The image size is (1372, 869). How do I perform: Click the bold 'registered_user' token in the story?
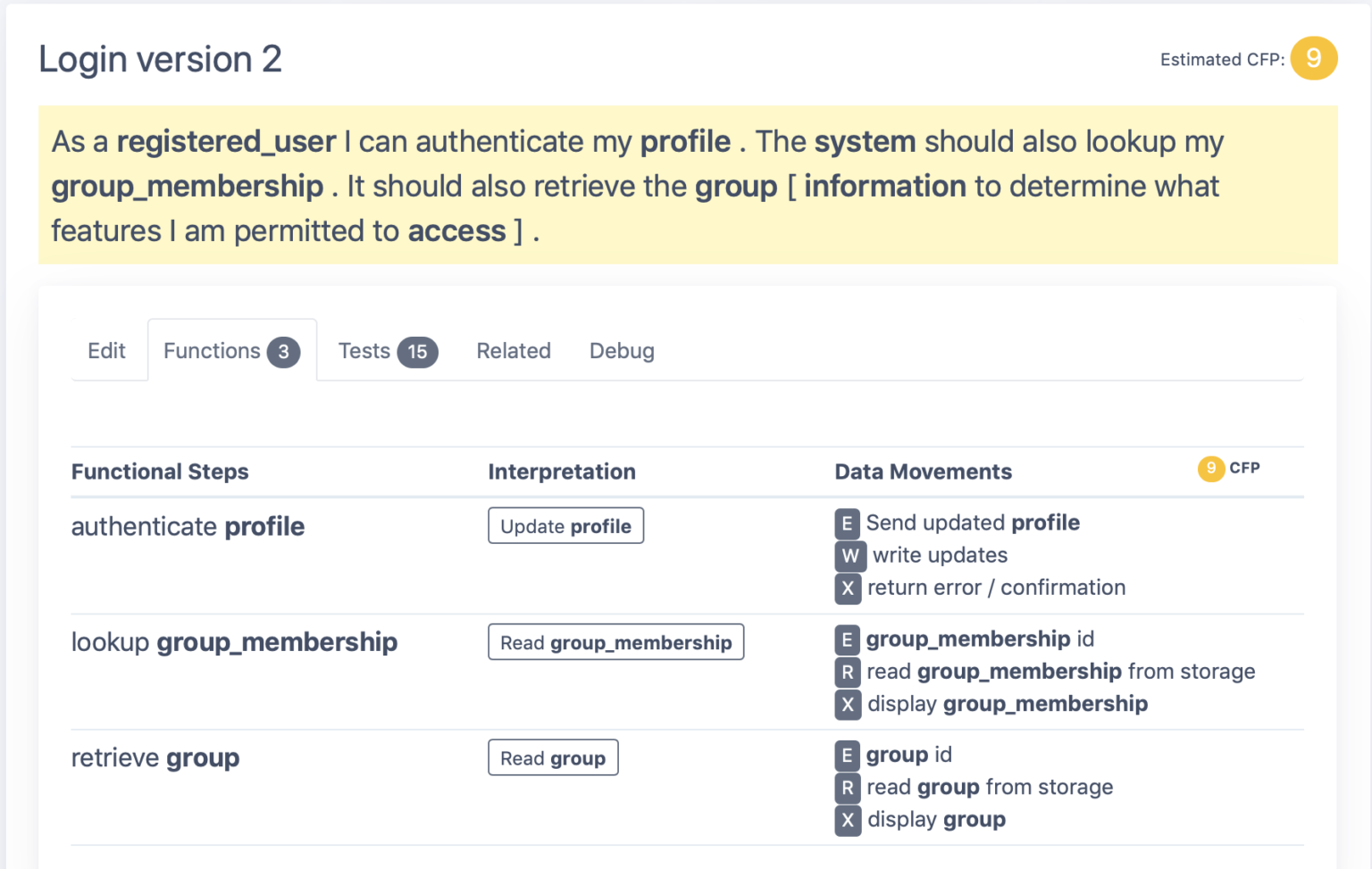225,141
